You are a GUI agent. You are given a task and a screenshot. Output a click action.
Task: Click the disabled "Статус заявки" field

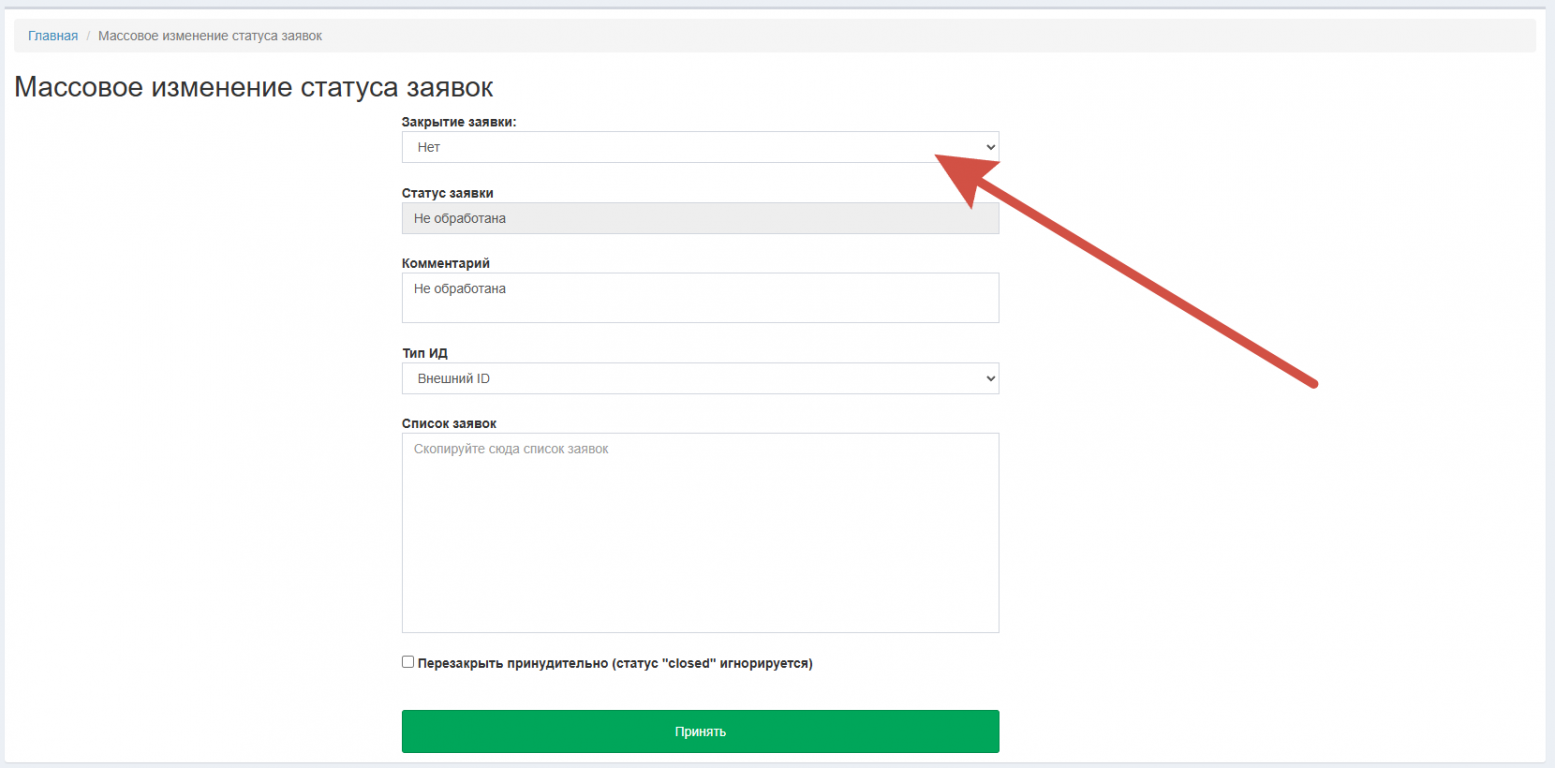tap(700, 218)
